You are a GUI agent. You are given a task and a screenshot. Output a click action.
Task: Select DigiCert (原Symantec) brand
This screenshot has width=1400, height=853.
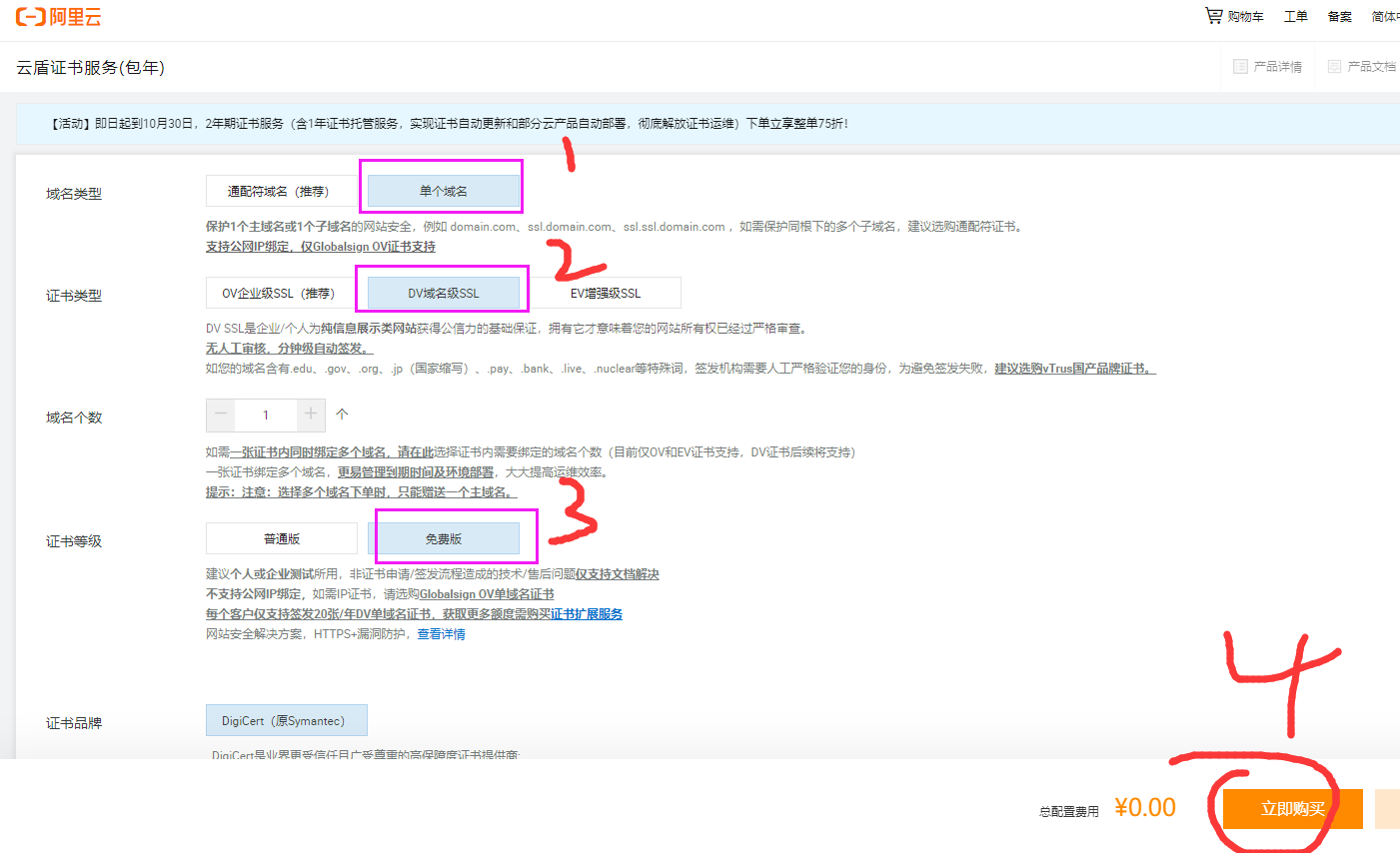286,720
